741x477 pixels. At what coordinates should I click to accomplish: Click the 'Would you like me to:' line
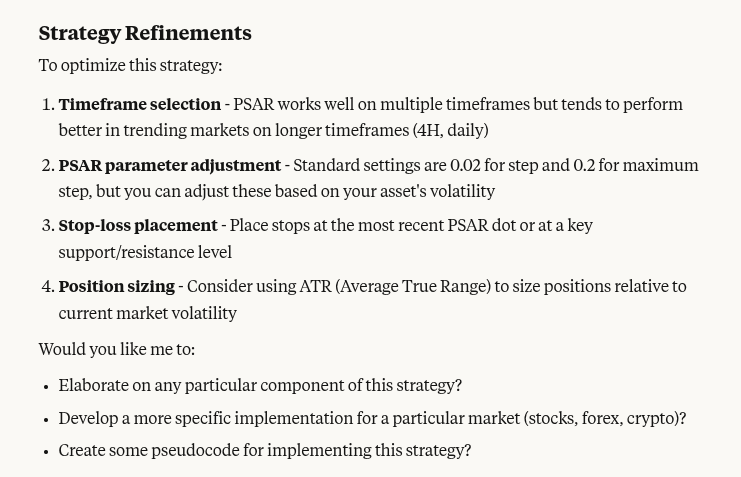[117, 349]
